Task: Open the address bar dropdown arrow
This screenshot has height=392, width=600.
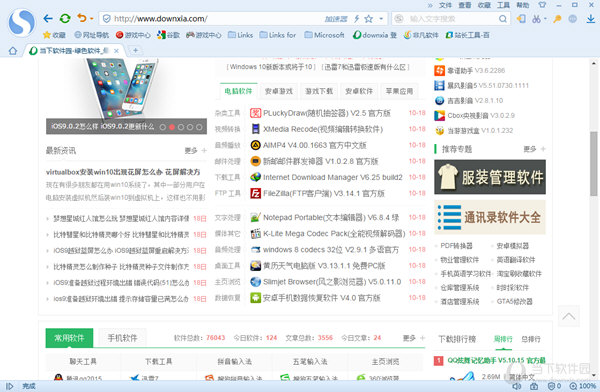Action: [x=381, y=19]
